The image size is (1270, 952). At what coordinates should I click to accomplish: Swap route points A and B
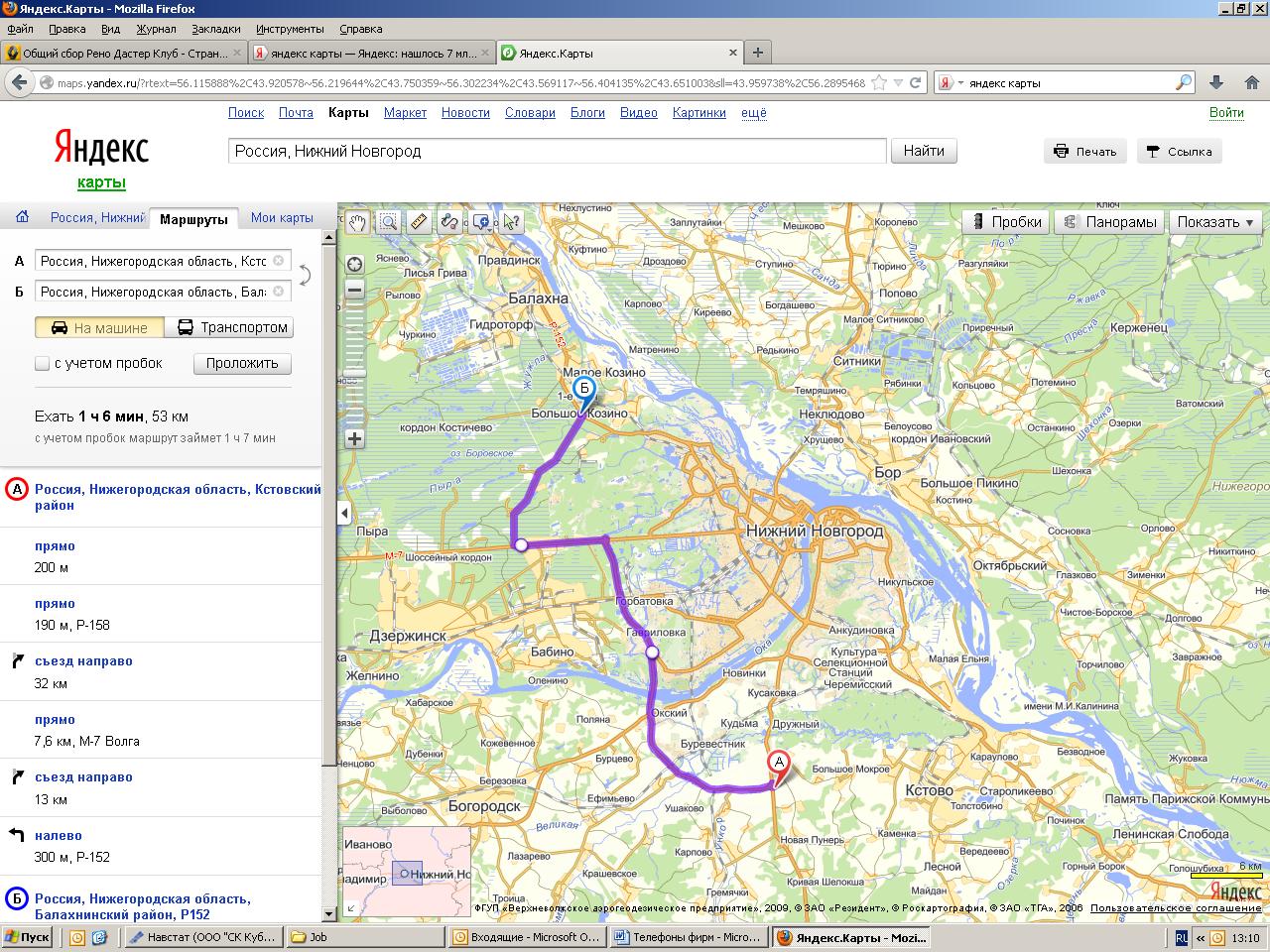304,276
